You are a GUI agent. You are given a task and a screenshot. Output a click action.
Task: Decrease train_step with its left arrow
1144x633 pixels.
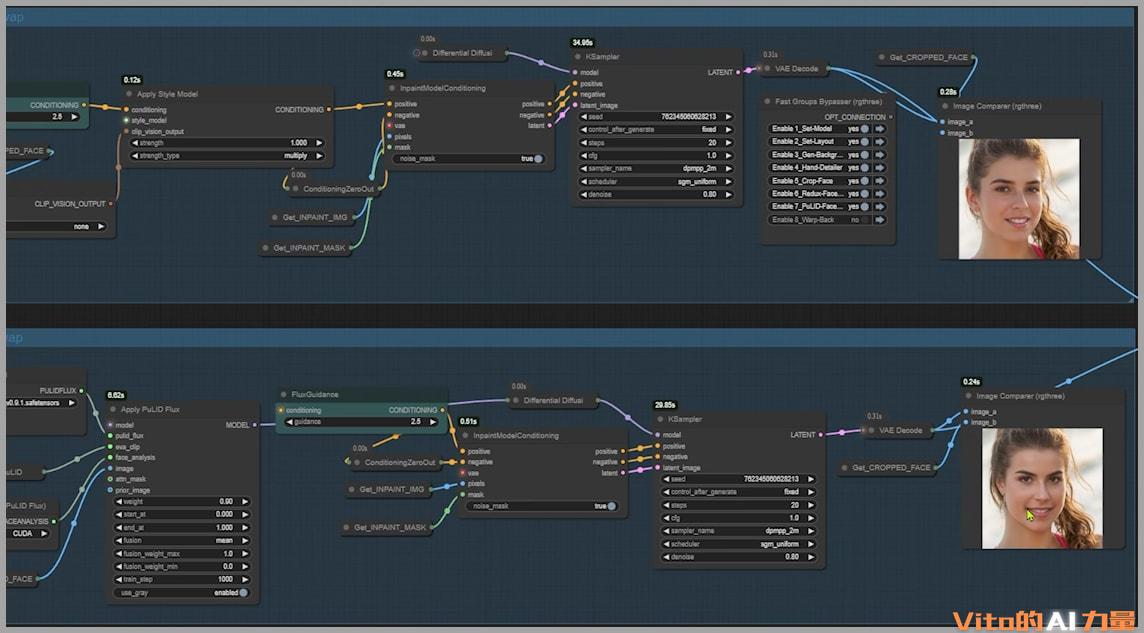120,579
